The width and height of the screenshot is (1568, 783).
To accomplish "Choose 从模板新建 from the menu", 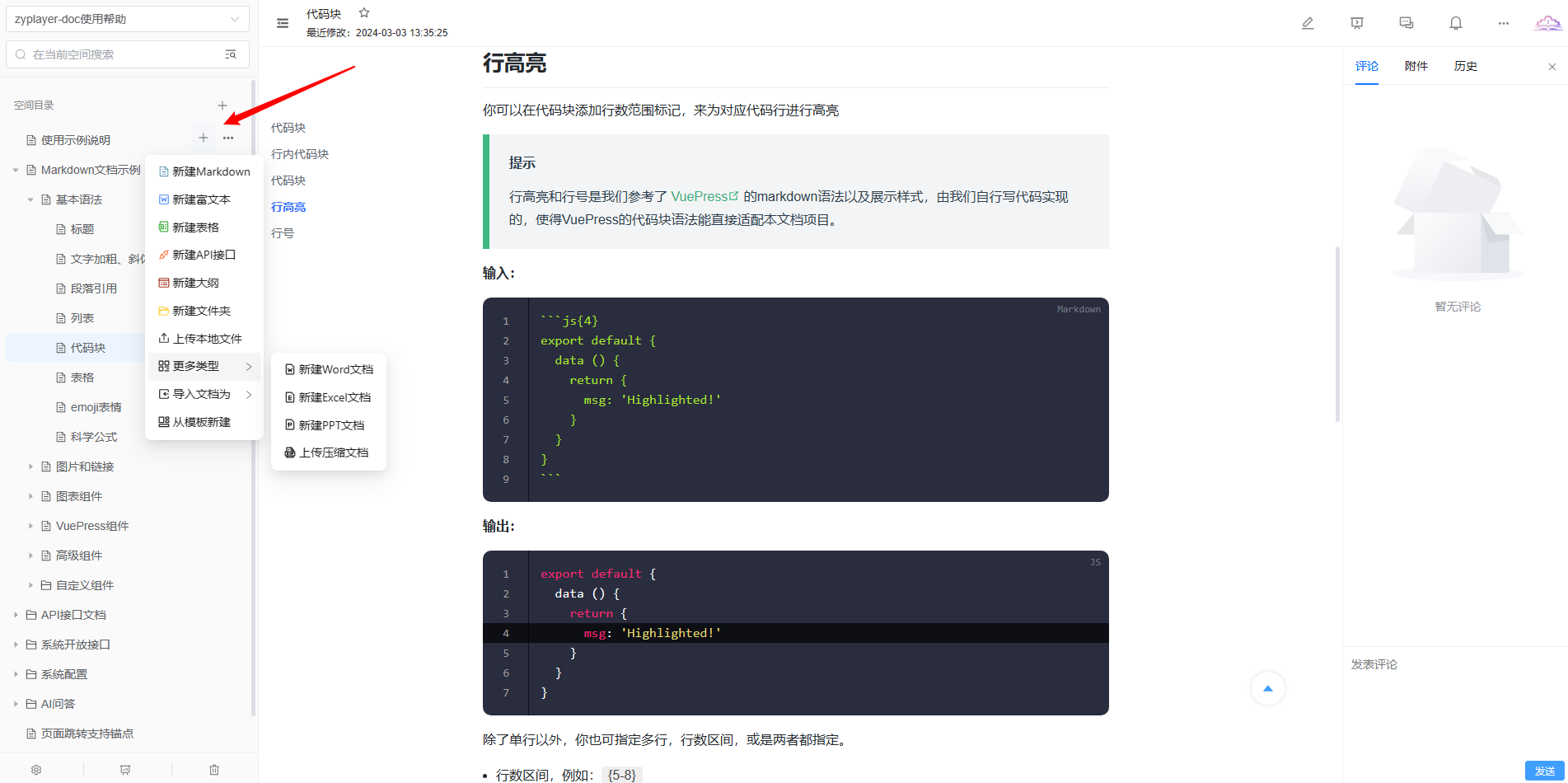I will pos(204,422).
